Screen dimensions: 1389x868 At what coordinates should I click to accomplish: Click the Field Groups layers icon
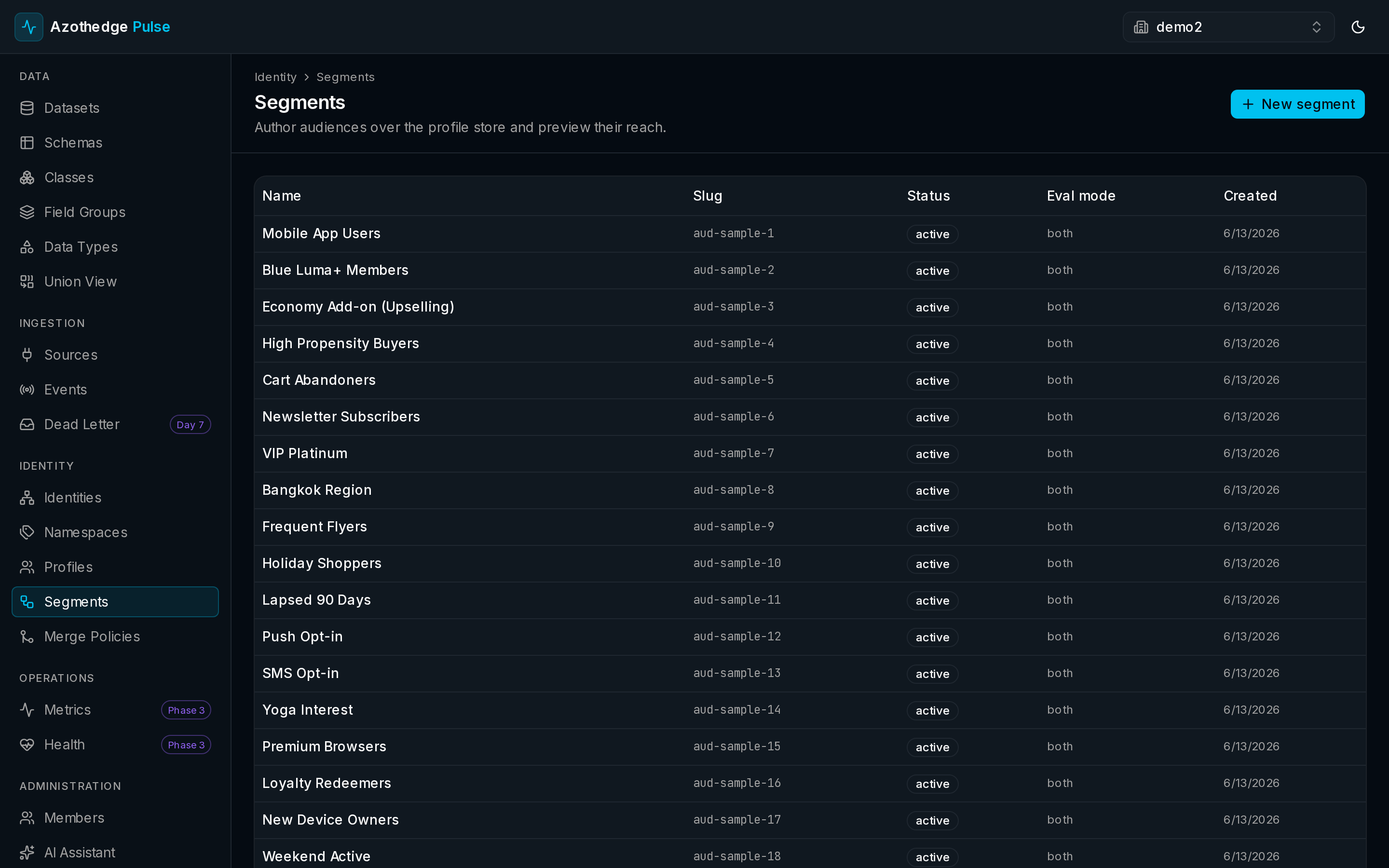pos(27,212)
